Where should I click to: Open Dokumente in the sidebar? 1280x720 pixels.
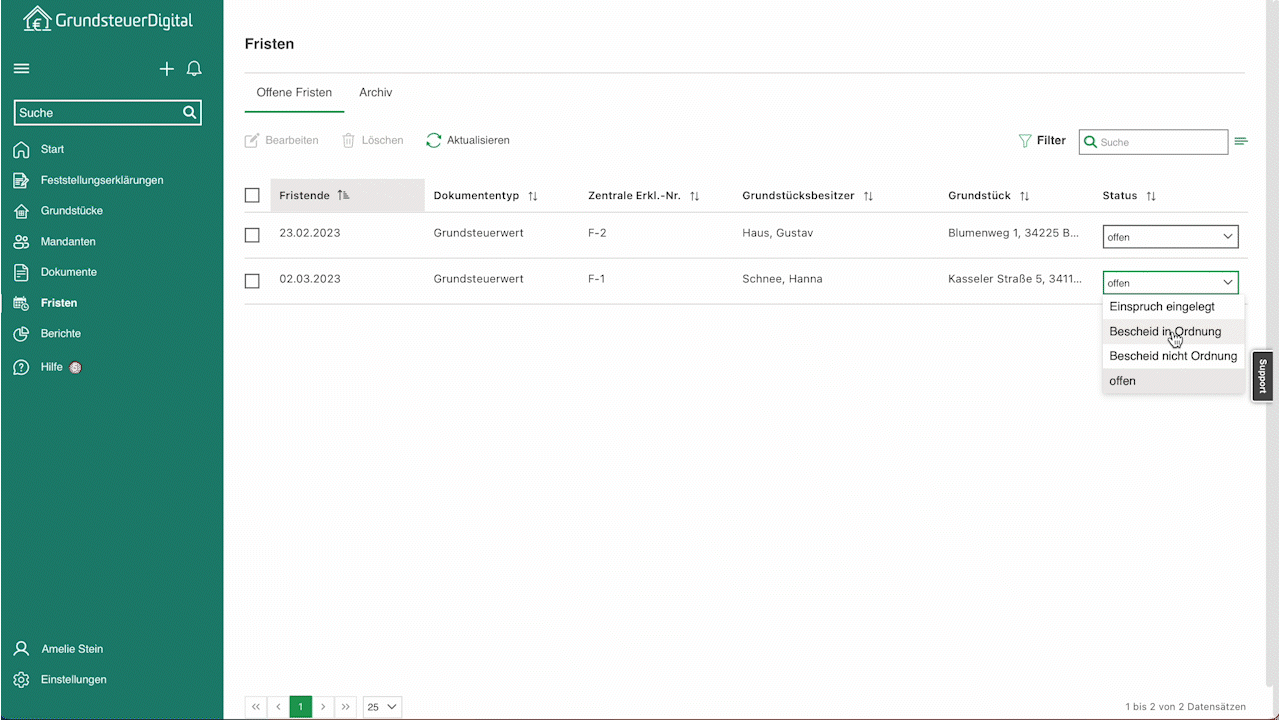click(x=69, y=272)
